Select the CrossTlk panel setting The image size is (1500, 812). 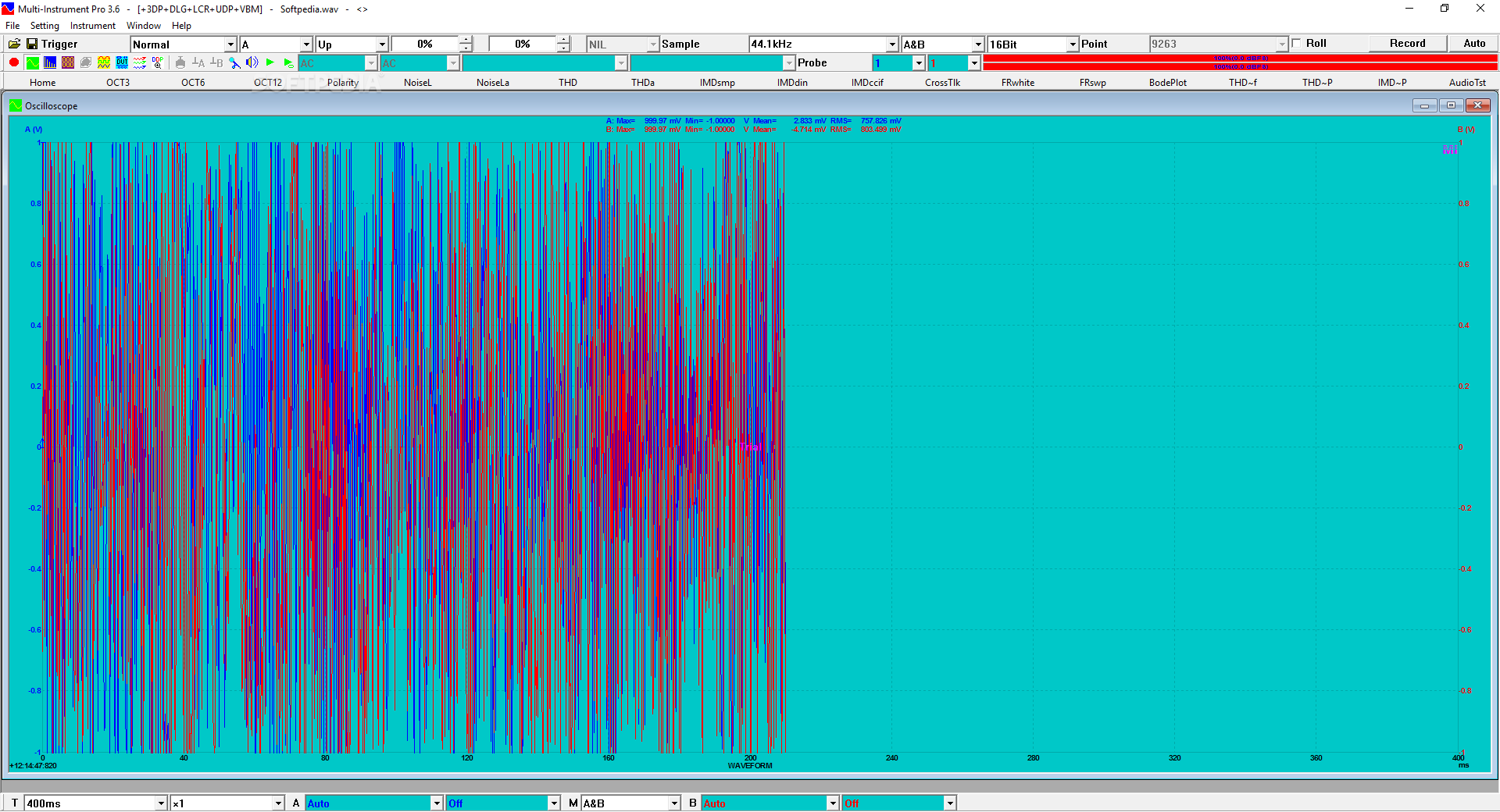(943, 83)
